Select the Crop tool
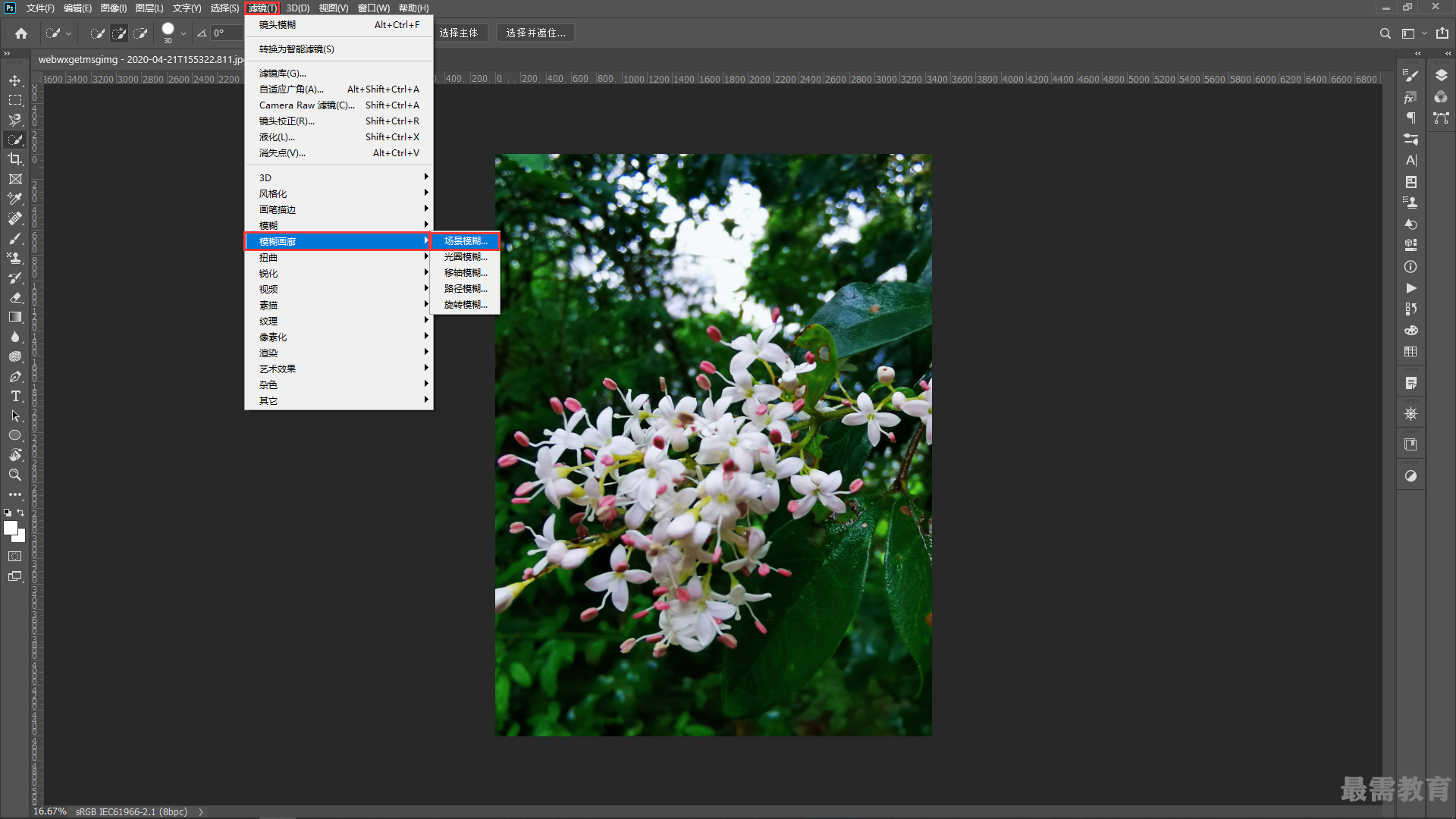Viewport: 1456px width, 819px height. pos(15,159)
